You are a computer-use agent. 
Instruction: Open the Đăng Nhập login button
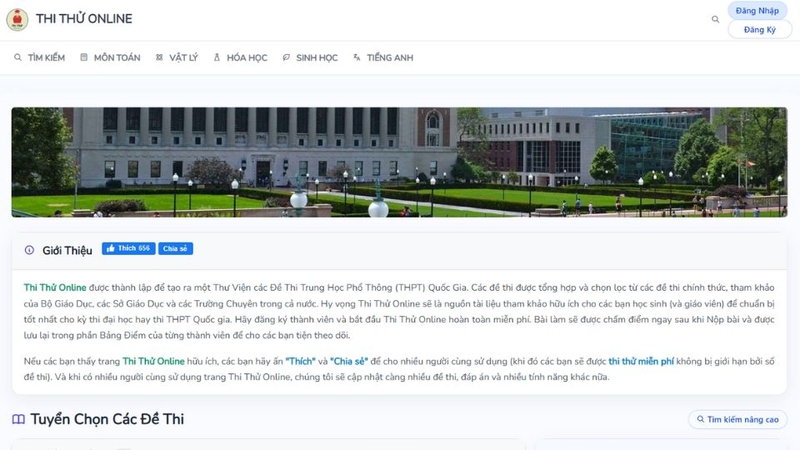757,11
